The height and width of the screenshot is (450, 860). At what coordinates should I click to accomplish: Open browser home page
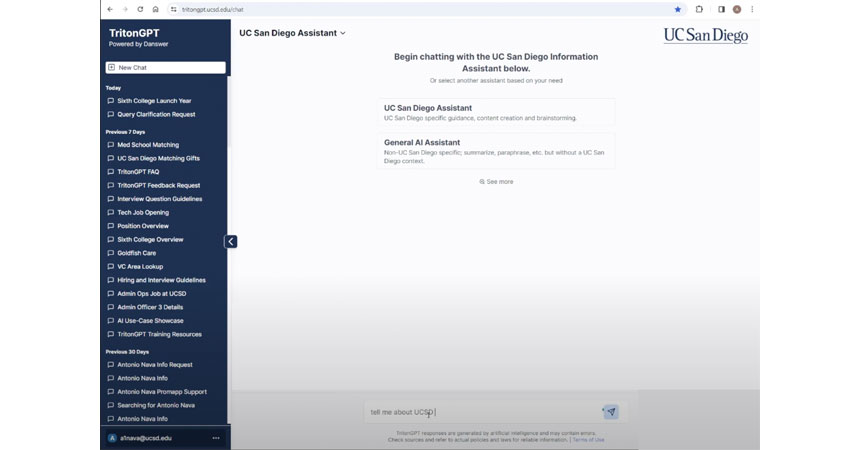coord(156,9)
